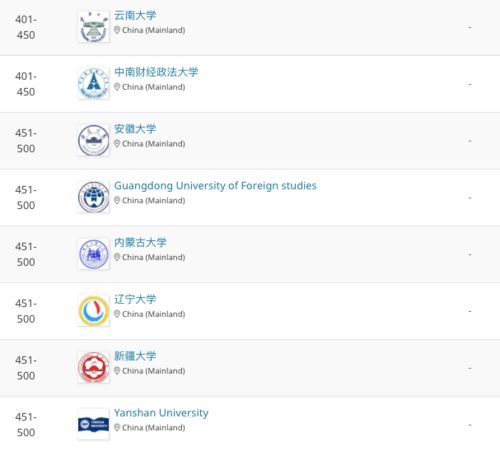Open Guangdong University of Foreign studies link
500x451 pixels.
click(x=215, y=186)
